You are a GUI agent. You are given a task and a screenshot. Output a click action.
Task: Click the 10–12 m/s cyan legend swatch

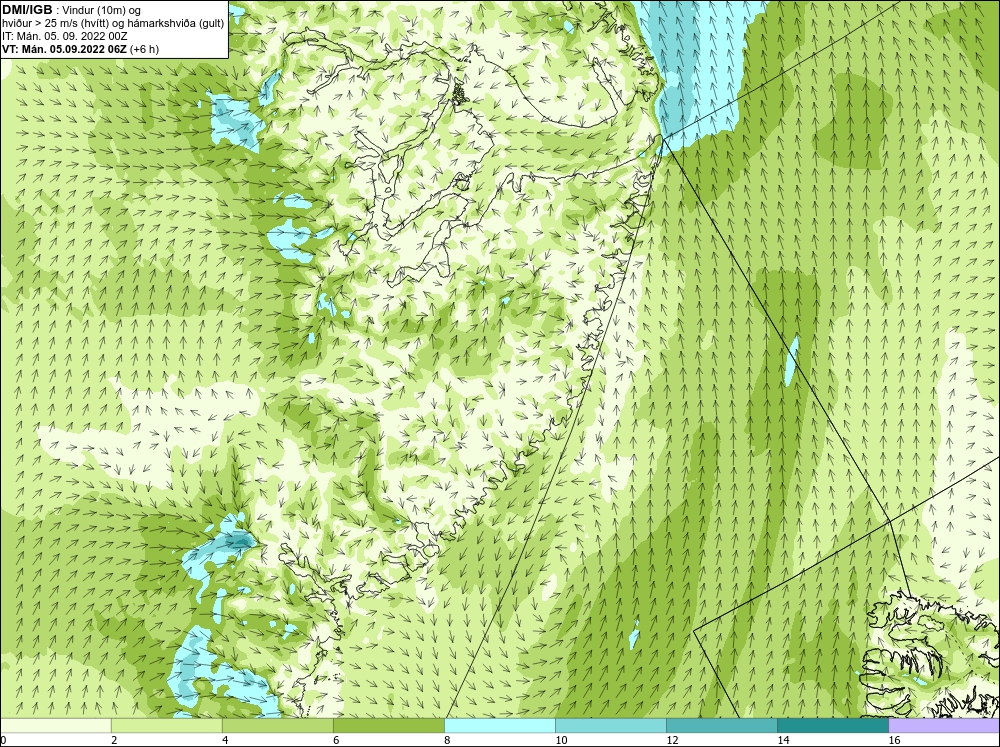pos(610,726)
